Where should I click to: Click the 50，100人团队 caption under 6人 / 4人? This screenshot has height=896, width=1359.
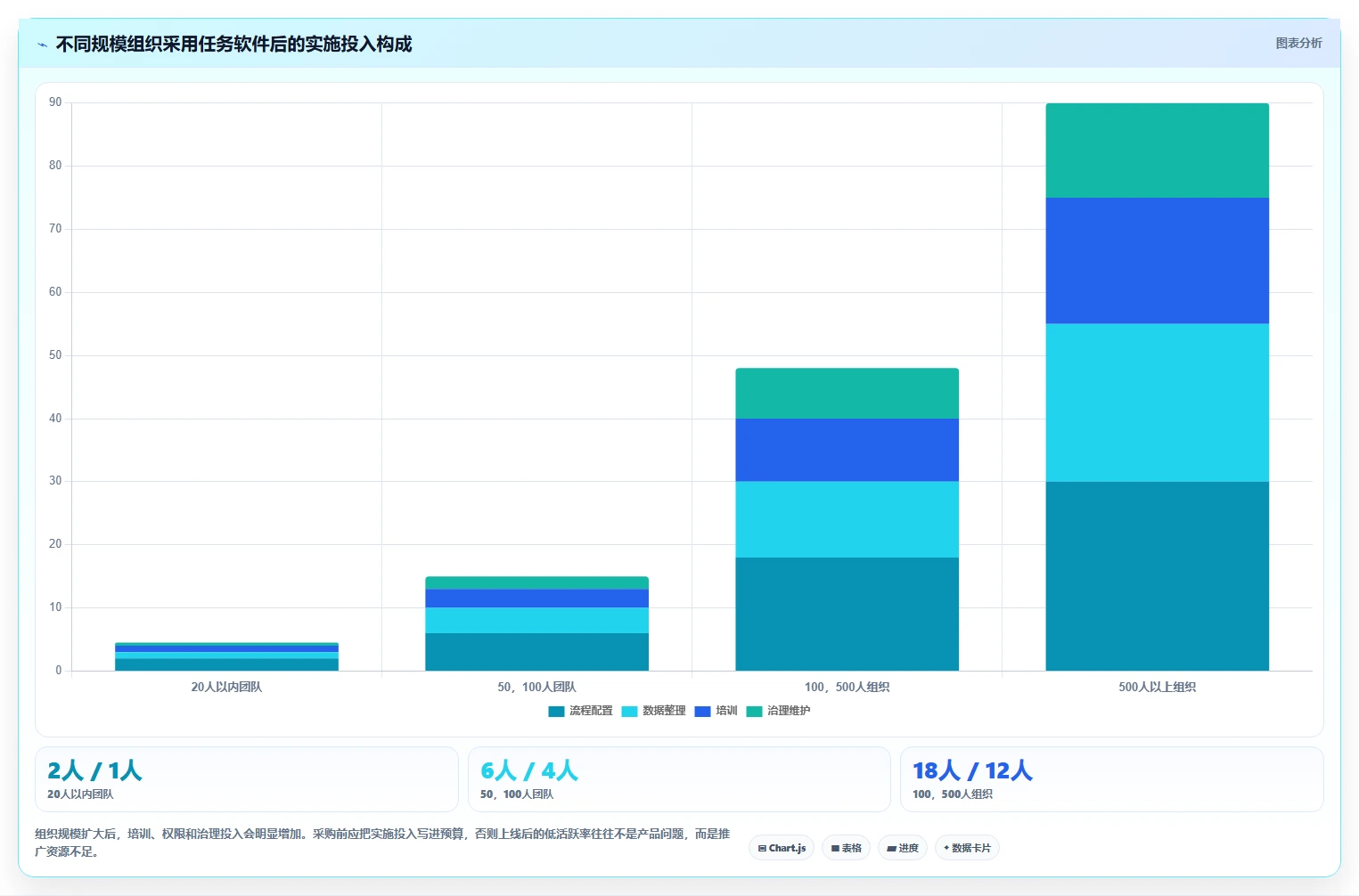517,794
